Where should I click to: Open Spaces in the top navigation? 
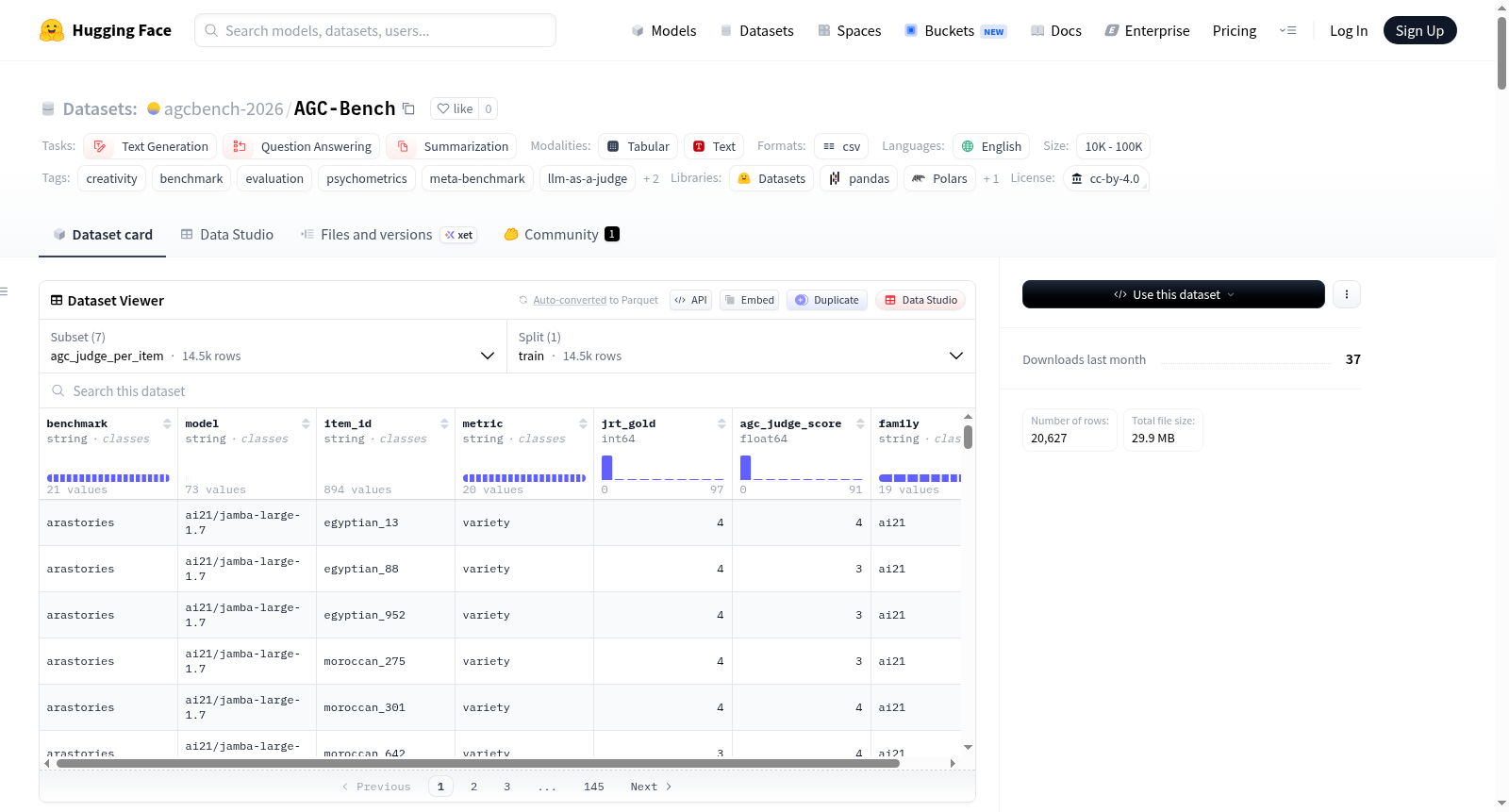point(849,30)
